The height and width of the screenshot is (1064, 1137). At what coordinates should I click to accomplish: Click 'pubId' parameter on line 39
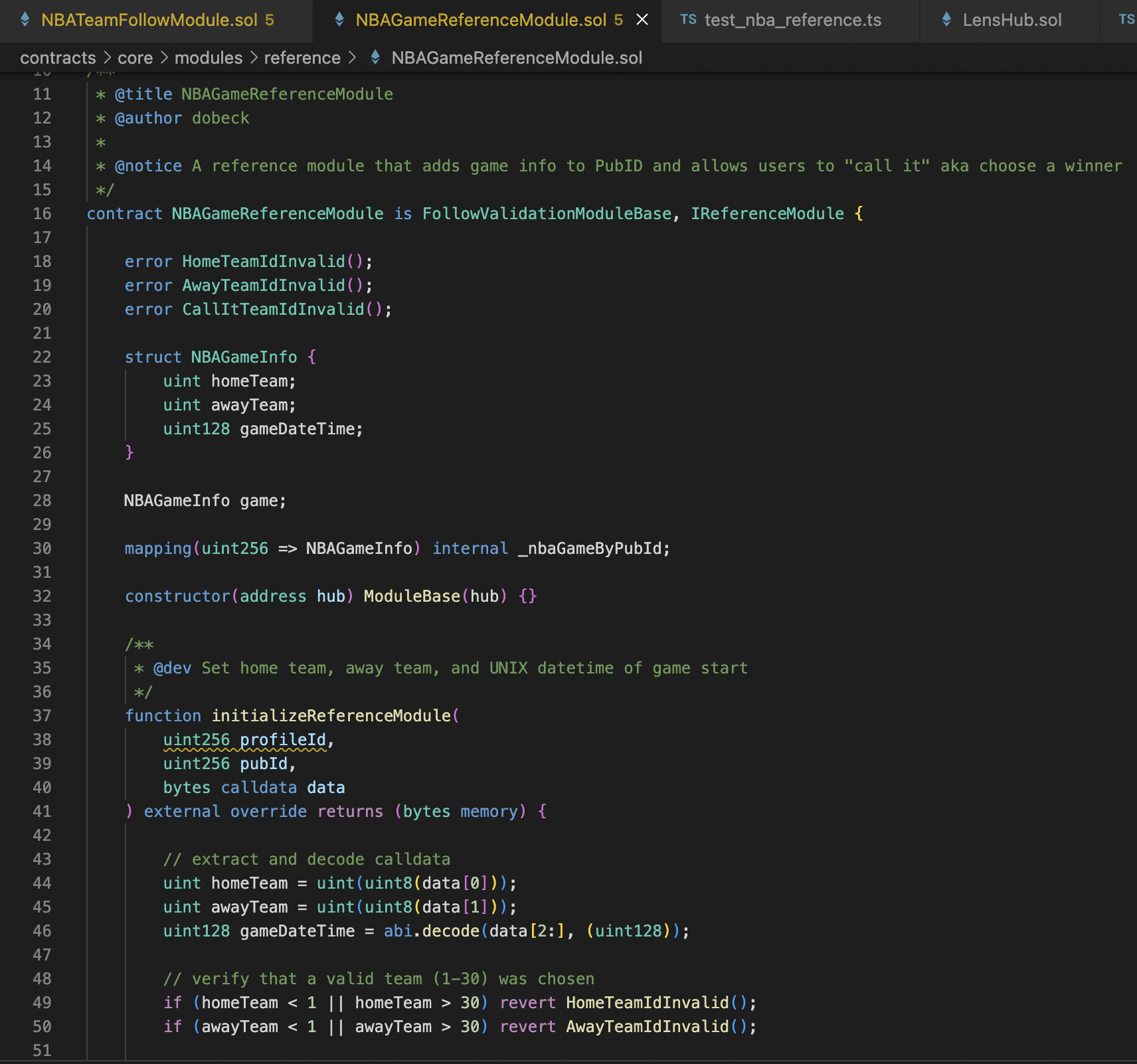264,764
